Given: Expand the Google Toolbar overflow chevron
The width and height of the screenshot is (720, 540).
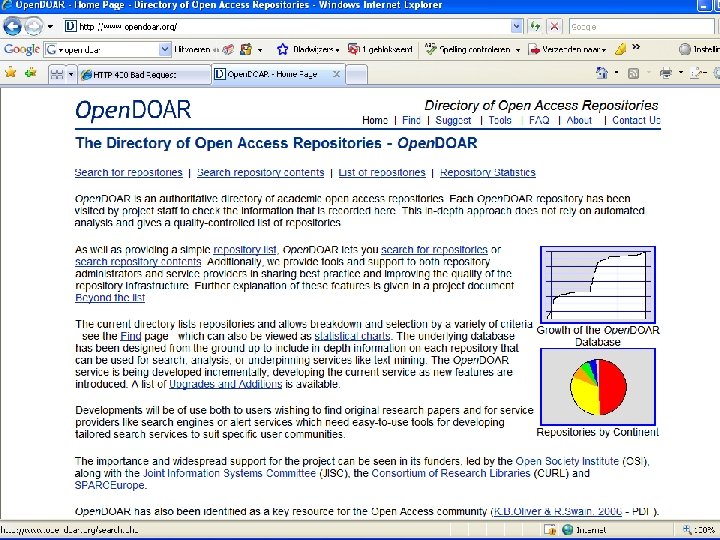Looking at the screenshot, I should click(x=636, y=47).
